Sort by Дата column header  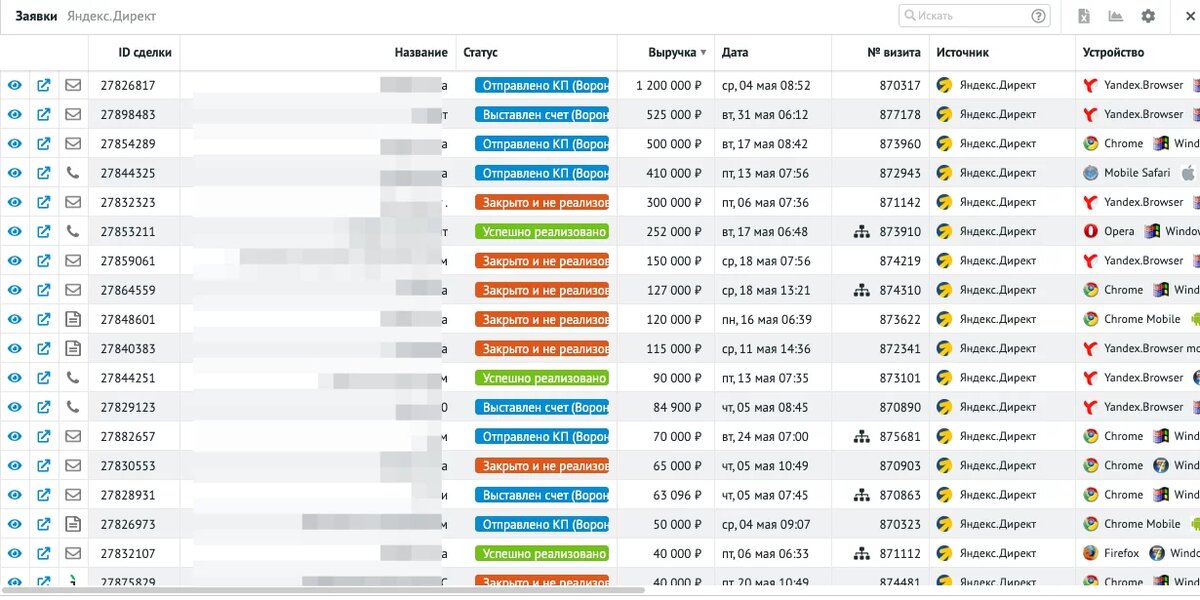click(x=735, y=52)
